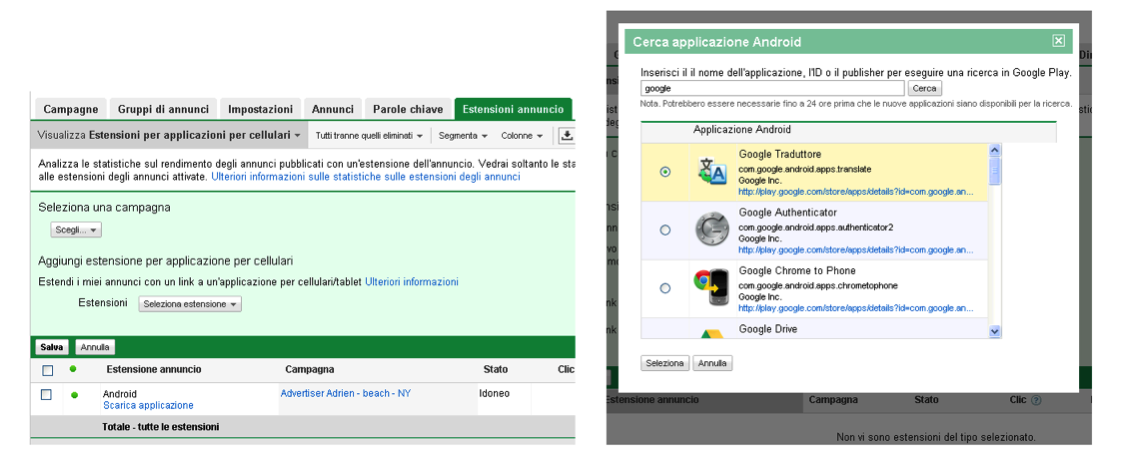This screenshot has width=1121, height=457.
Task: Click the green status dot in header
Action: (x=73, y=369)
